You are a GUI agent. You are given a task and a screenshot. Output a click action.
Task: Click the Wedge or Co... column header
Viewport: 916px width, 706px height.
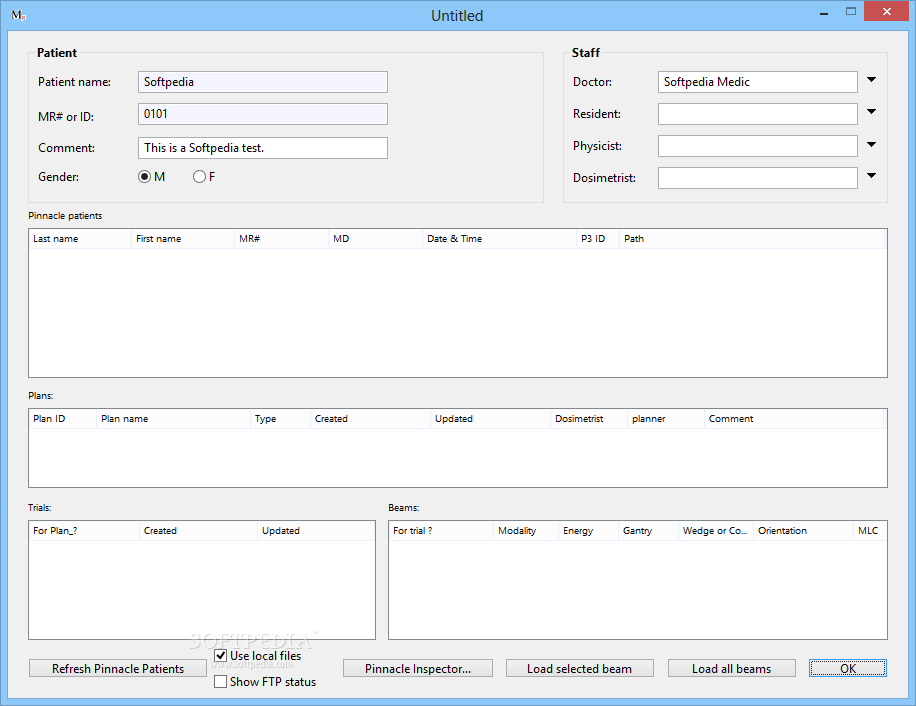pyautogui.click(x=716, y=530)
